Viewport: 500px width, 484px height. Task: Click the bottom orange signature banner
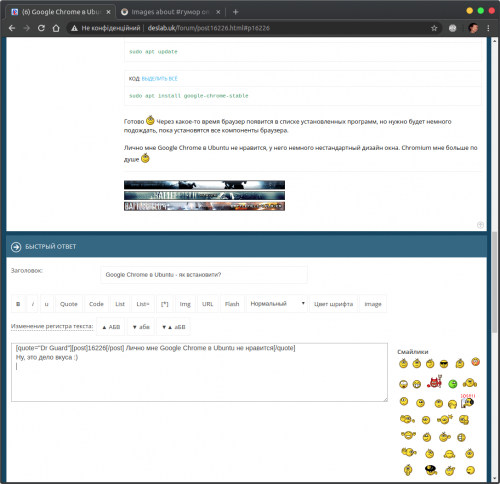(x=204, y=206)
